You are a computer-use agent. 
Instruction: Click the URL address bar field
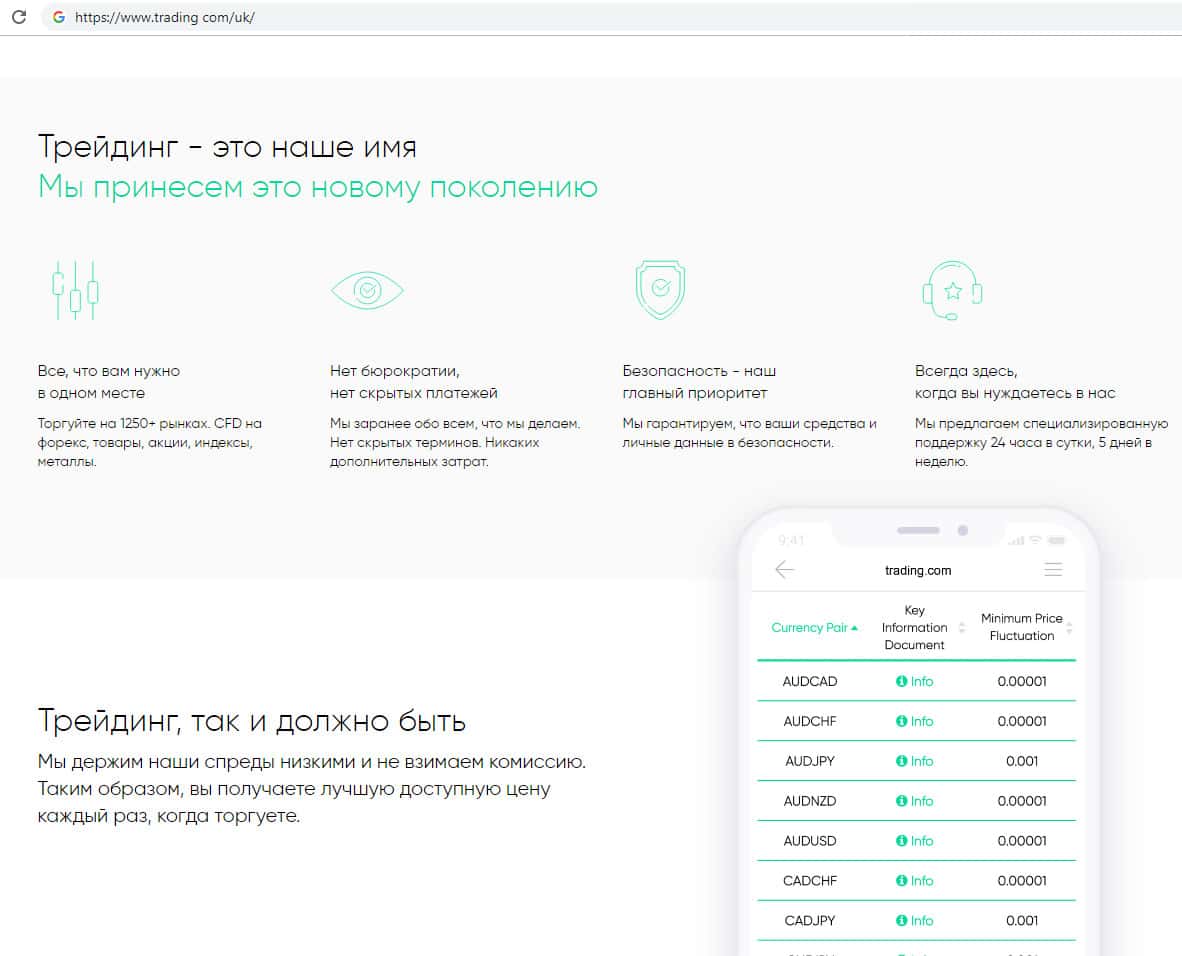600,17
